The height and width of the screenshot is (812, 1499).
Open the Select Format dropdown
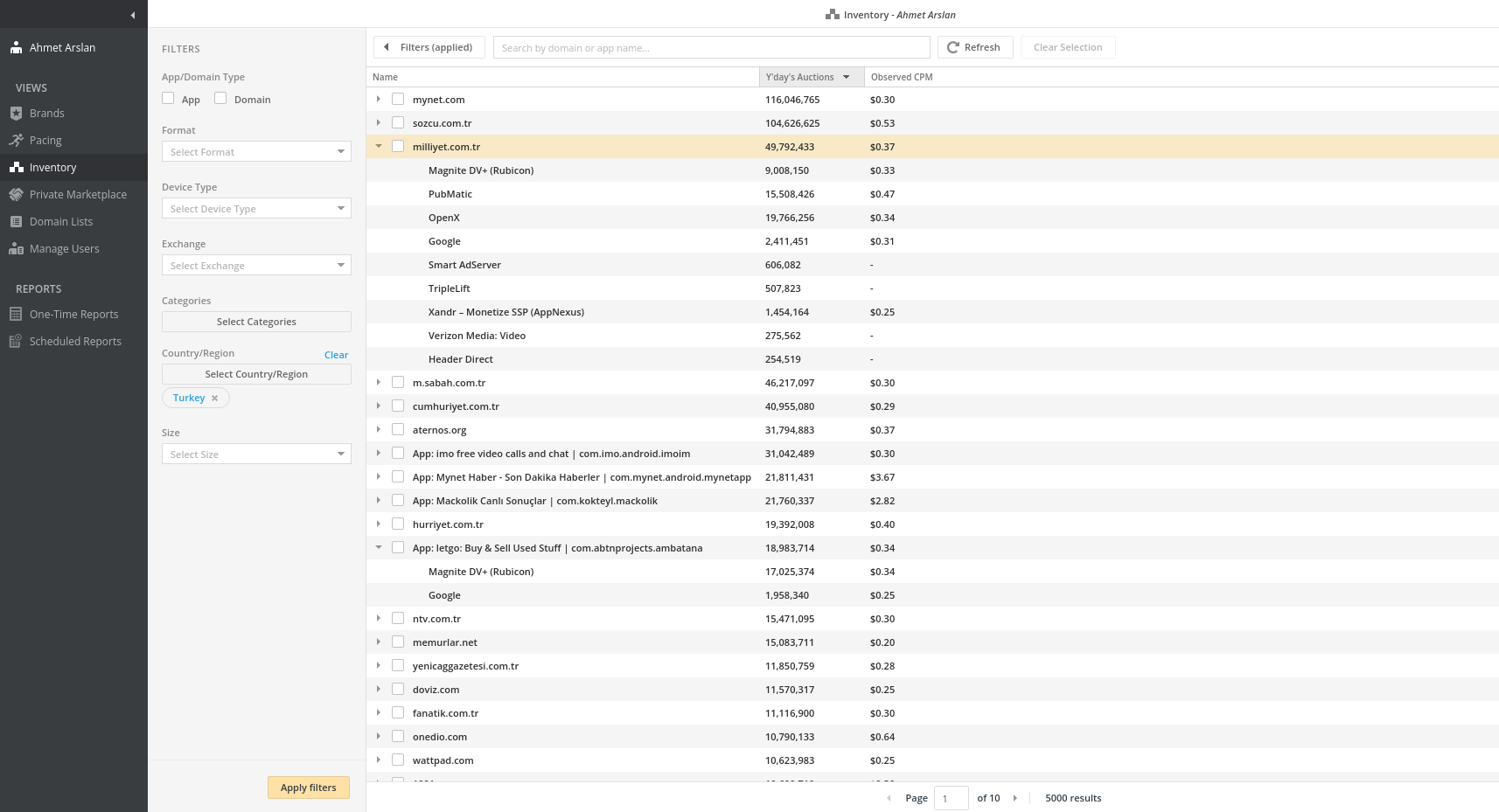256,151
